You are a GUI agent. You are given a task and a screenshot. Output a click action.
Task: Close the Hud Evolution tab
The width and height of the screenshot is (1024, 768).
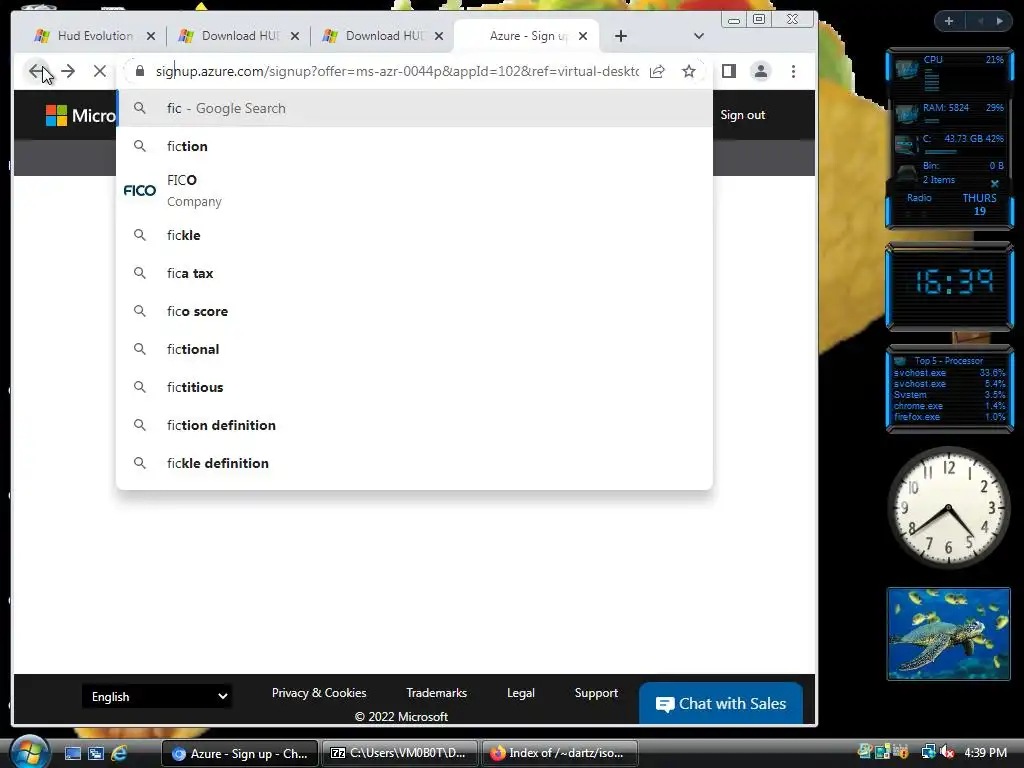click(151, 36)
